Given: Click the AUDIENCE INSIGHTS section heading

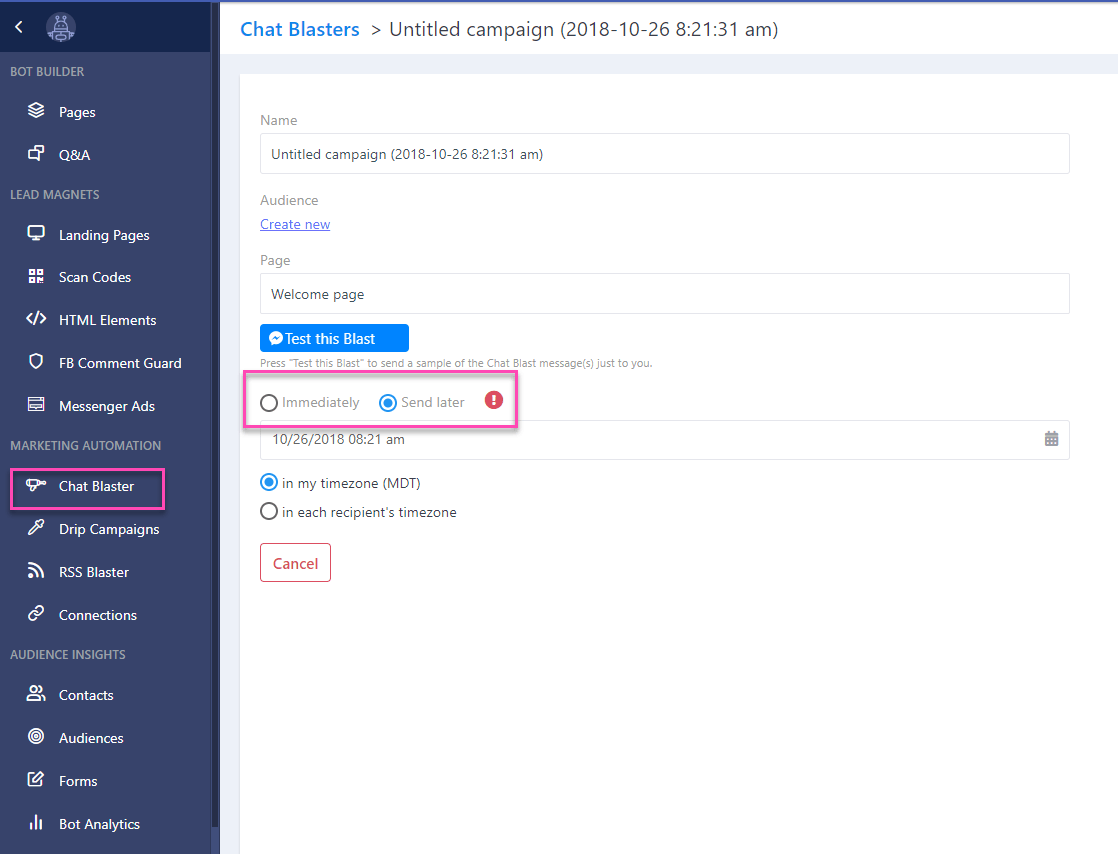Looking at the screenshot, I should [x=68, y=654].
